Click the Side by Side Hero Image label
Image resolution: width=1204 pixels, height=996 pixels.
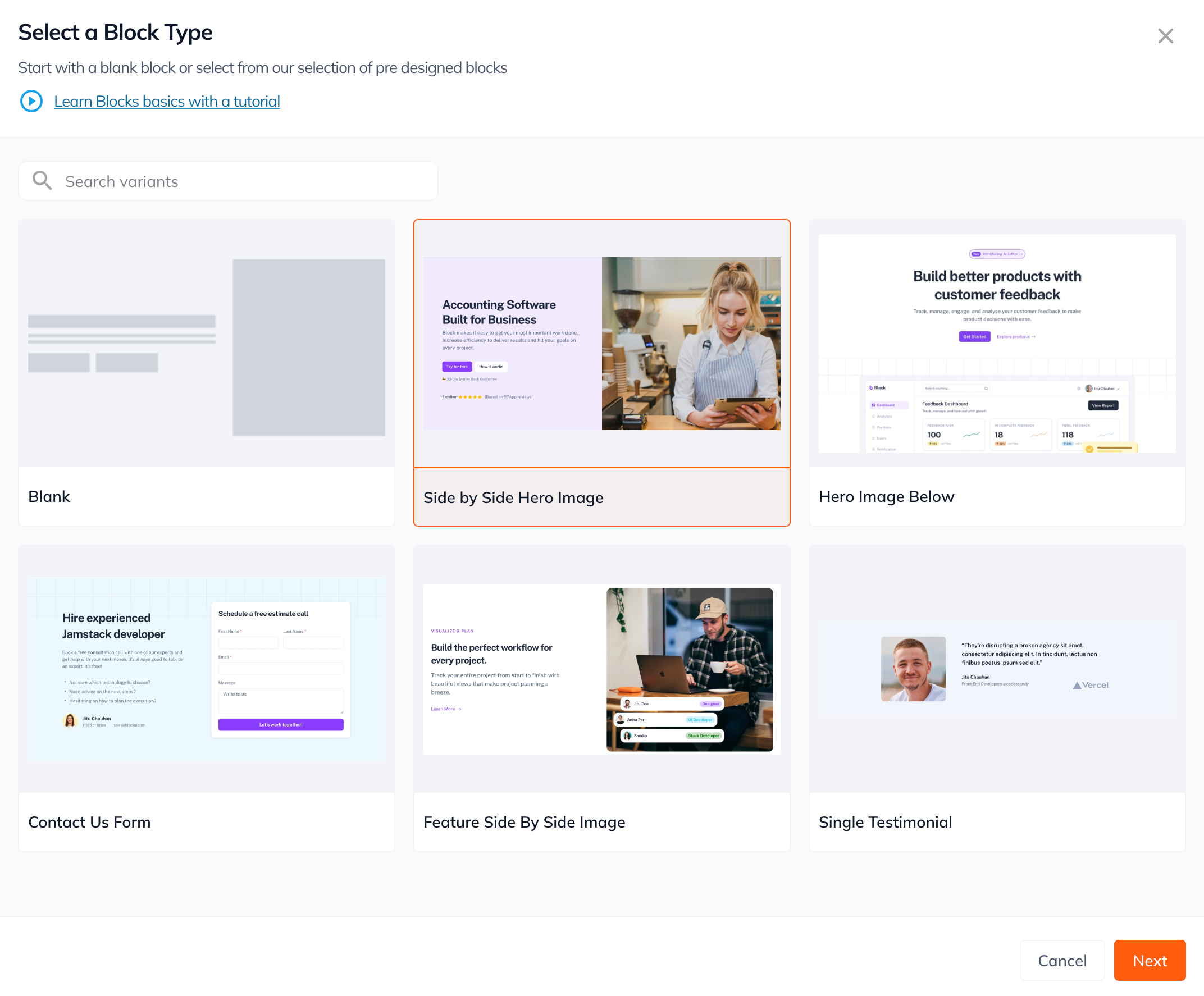tap(513, 498)
